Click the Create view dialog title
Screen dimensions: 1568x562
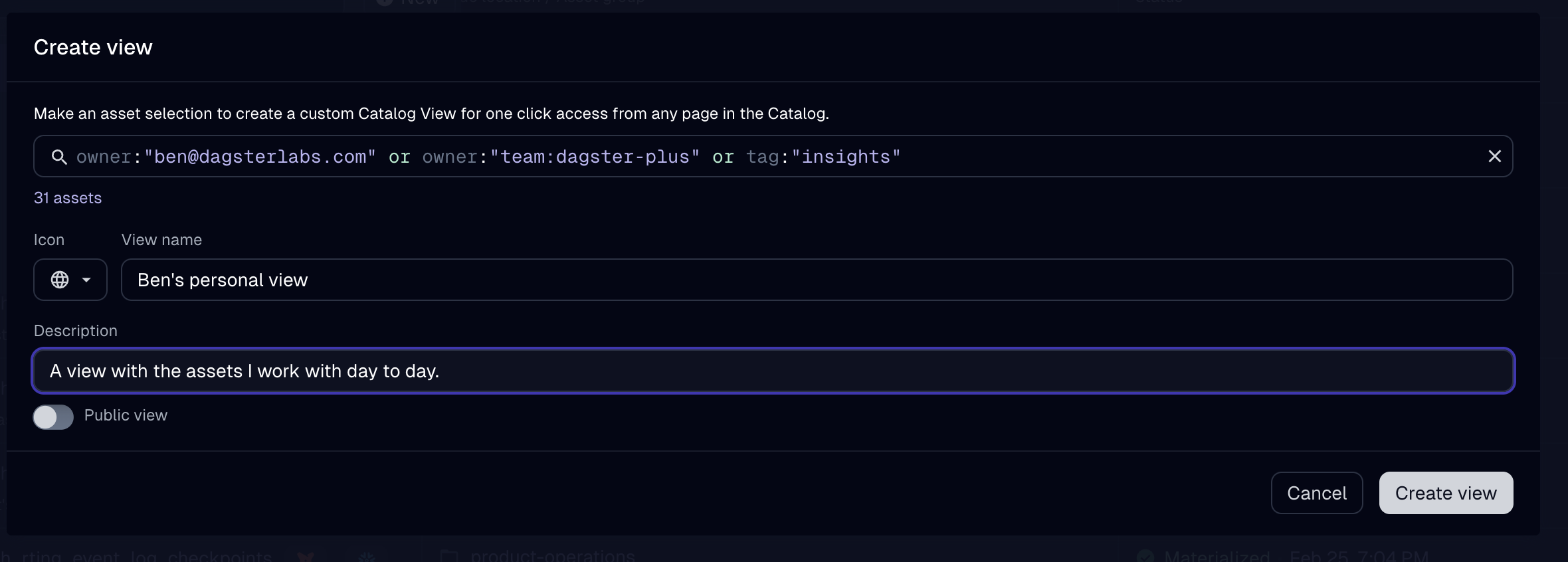coord(93,47)
